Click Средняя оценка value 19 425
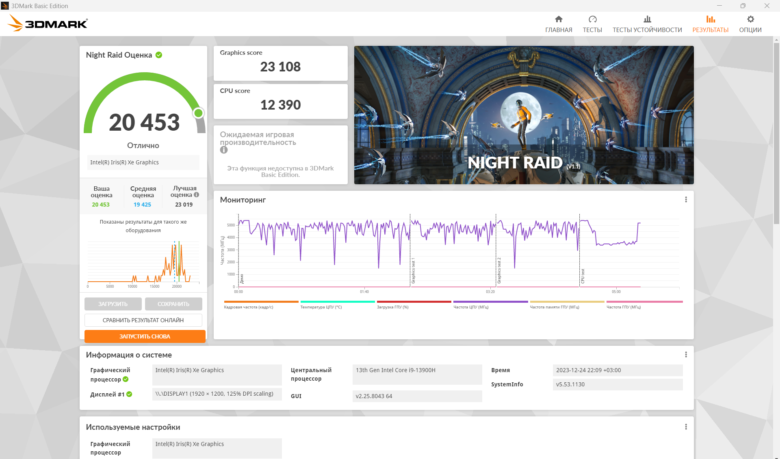The image size is (780, 459). (x=142, y=204)
